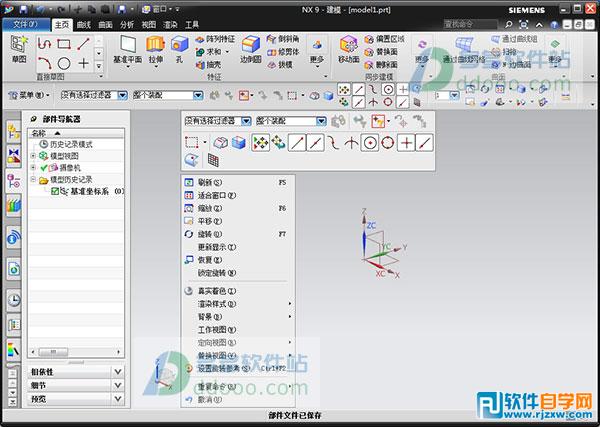Toggle arc center snap in floating toolbar
The image size is (600, 427).
[370, 143]
